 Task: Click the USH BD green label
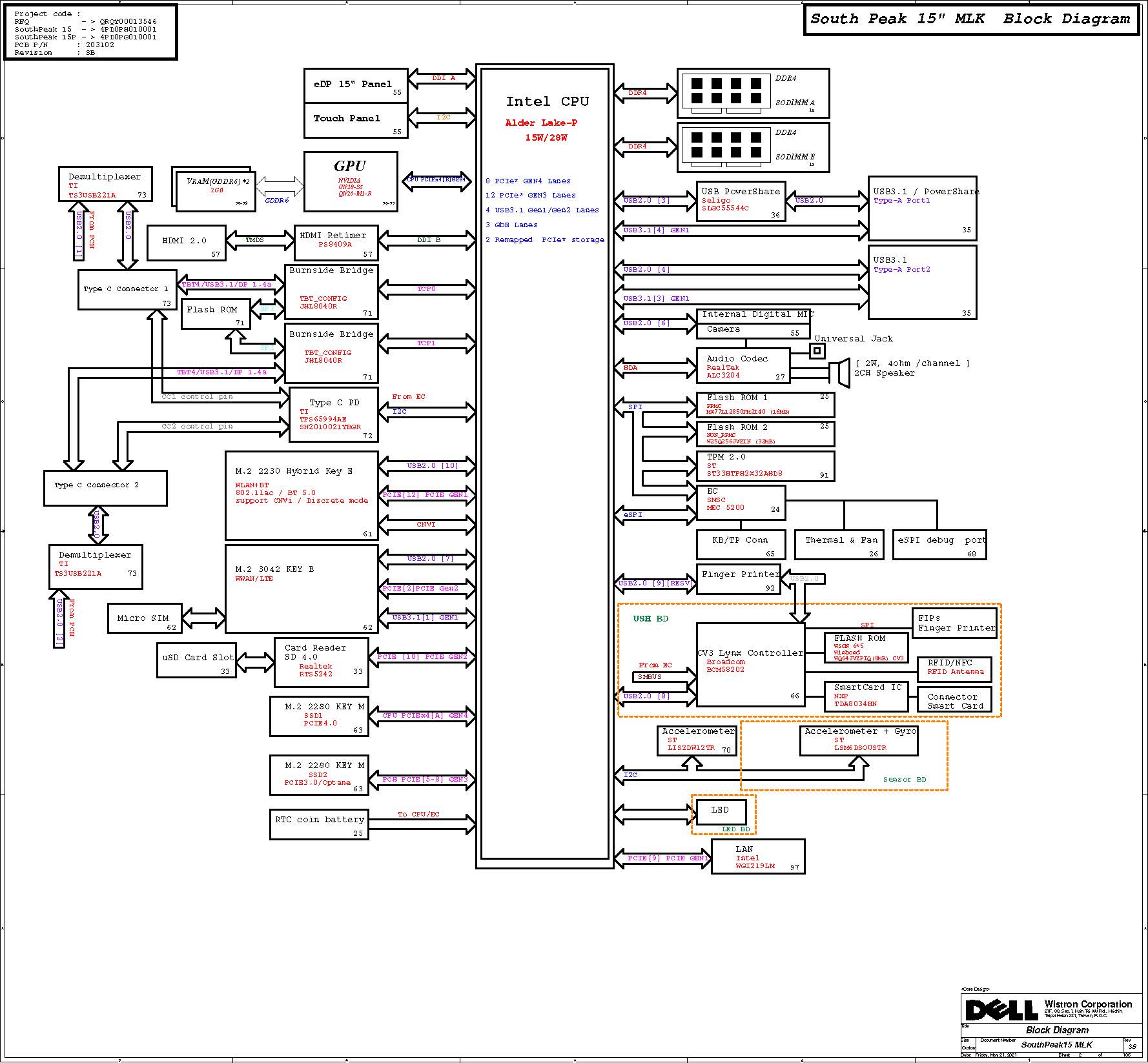click(651, 619)
